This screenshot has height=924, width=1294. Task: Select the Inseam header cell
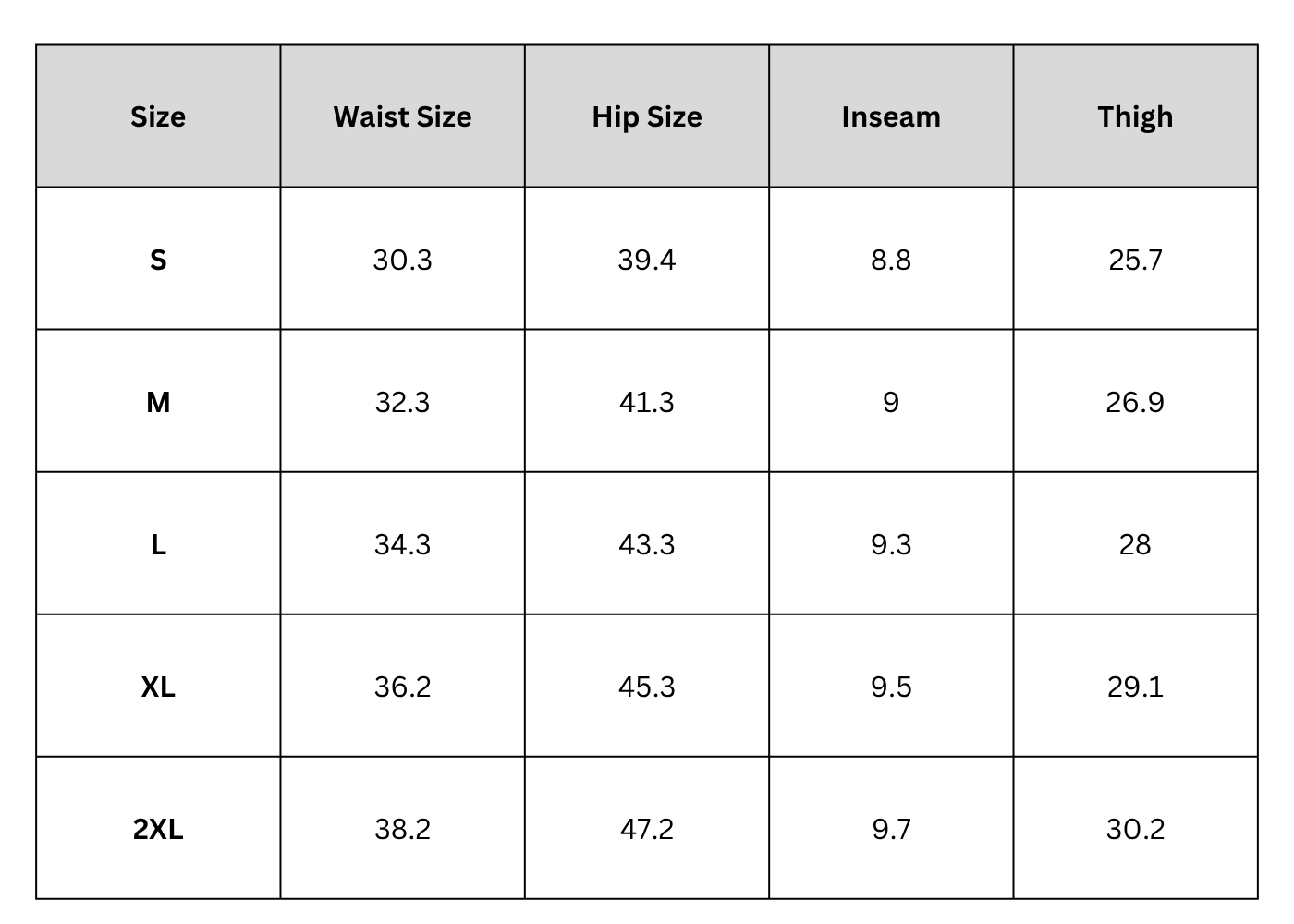[891, 116]
